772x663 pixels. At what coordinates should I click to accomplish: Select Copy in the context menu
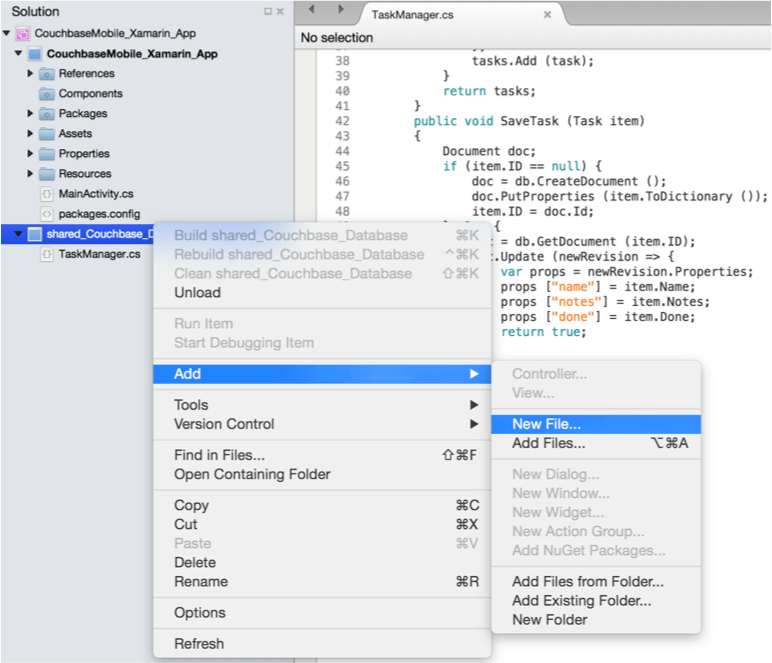point(322,505)
